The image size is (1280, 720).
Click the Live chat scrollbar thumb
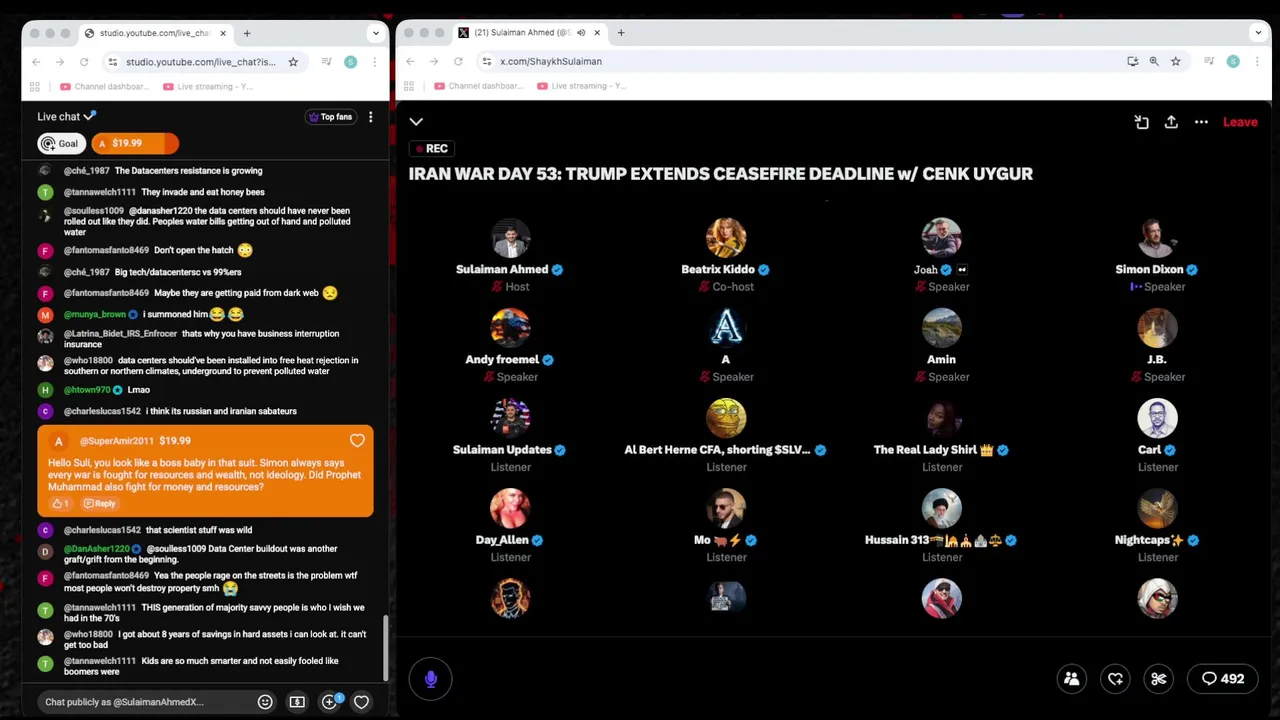point(385,648)
